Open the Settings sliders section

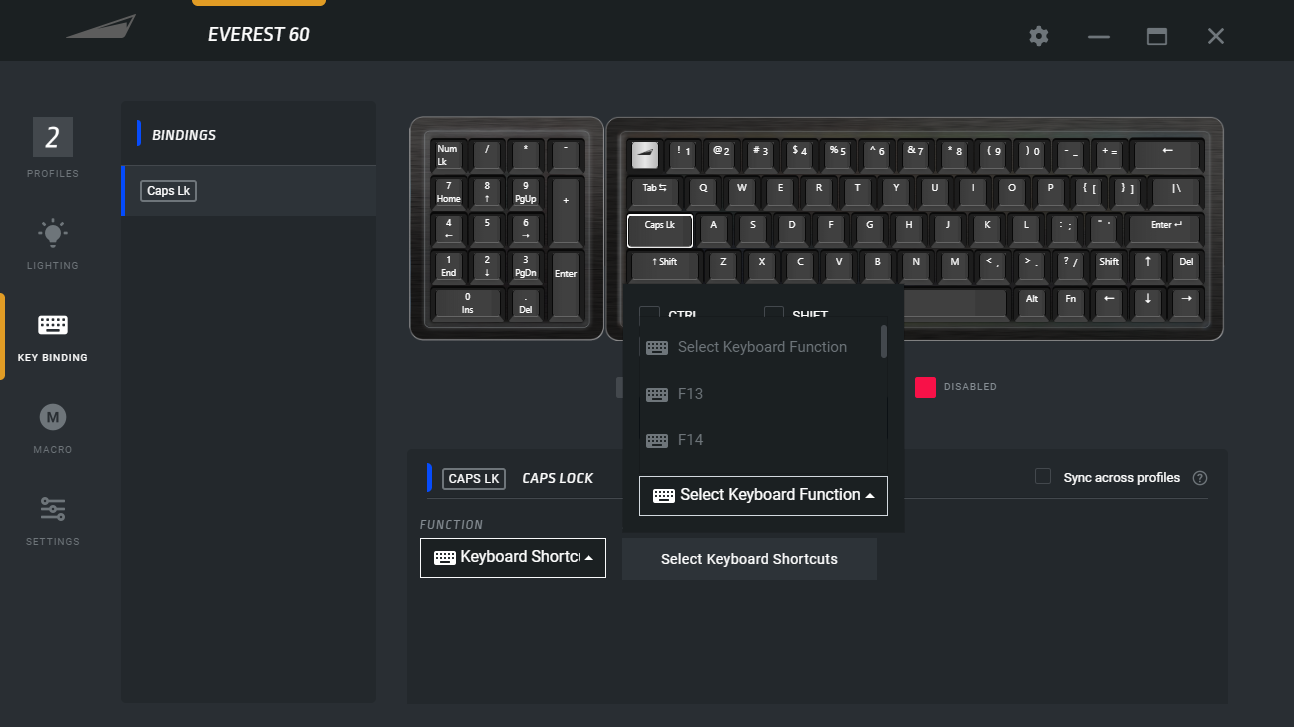[53, 520]
